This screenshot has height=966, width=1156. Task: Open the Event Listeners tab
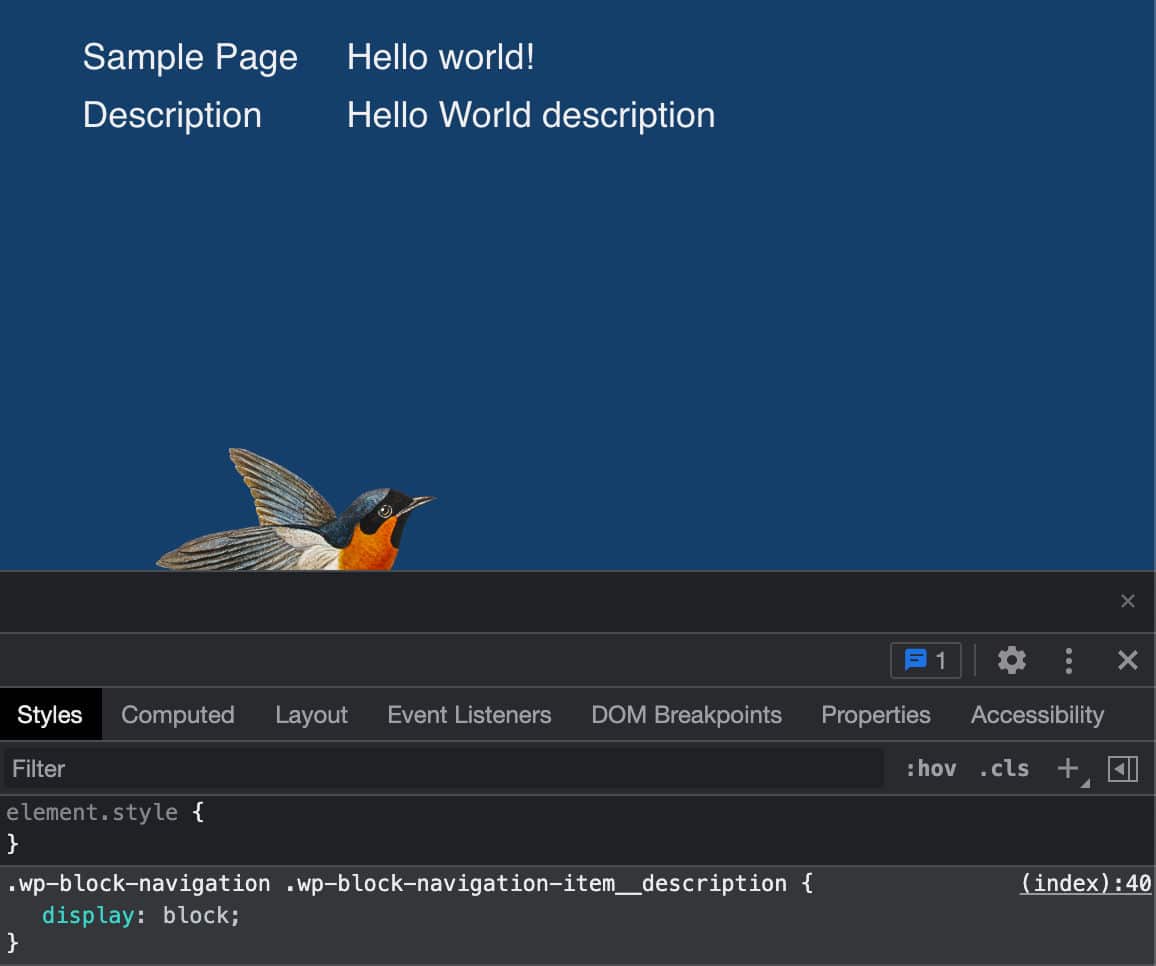469,714
